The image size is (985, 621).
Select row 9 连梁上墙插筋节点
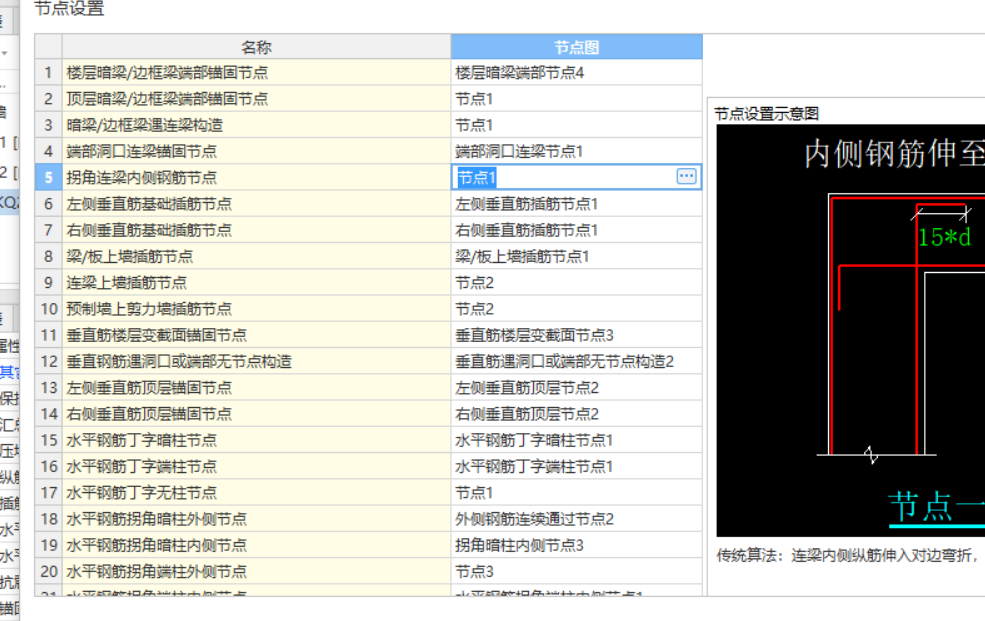[256, 283]
